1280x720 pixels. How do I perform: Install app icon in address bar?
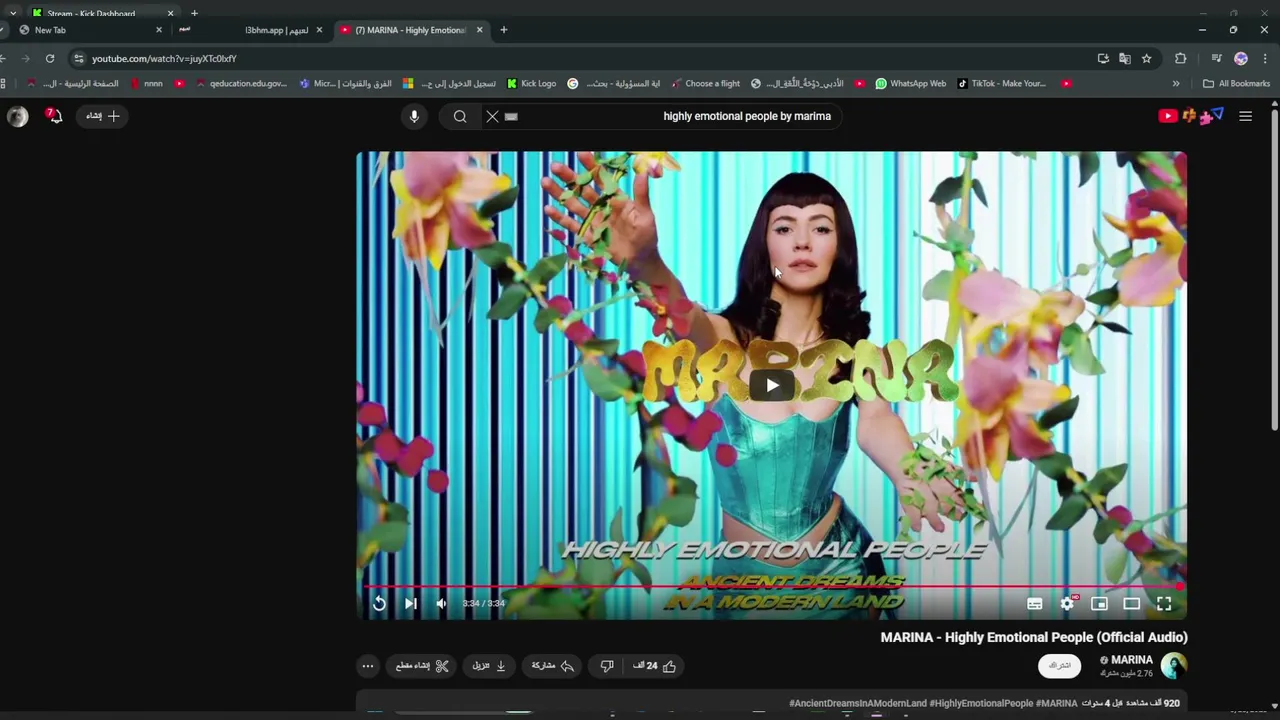1103,58
